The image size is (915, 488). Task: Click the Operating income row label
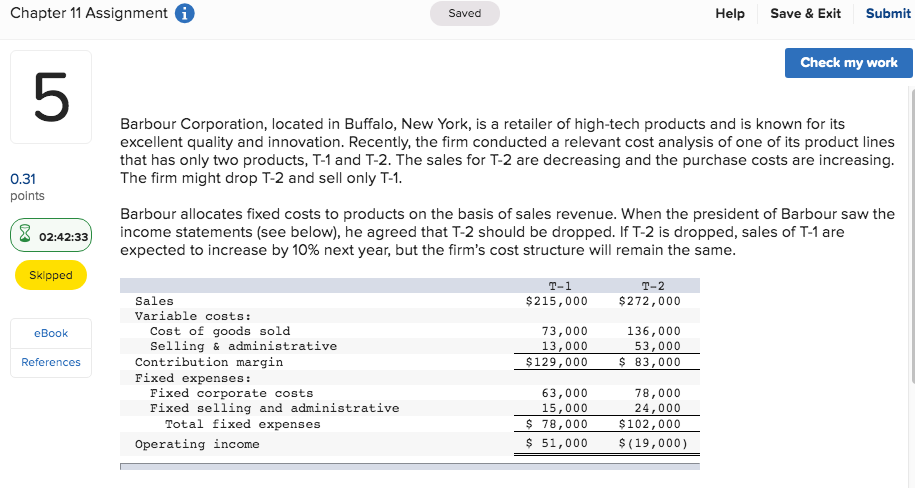197,444
